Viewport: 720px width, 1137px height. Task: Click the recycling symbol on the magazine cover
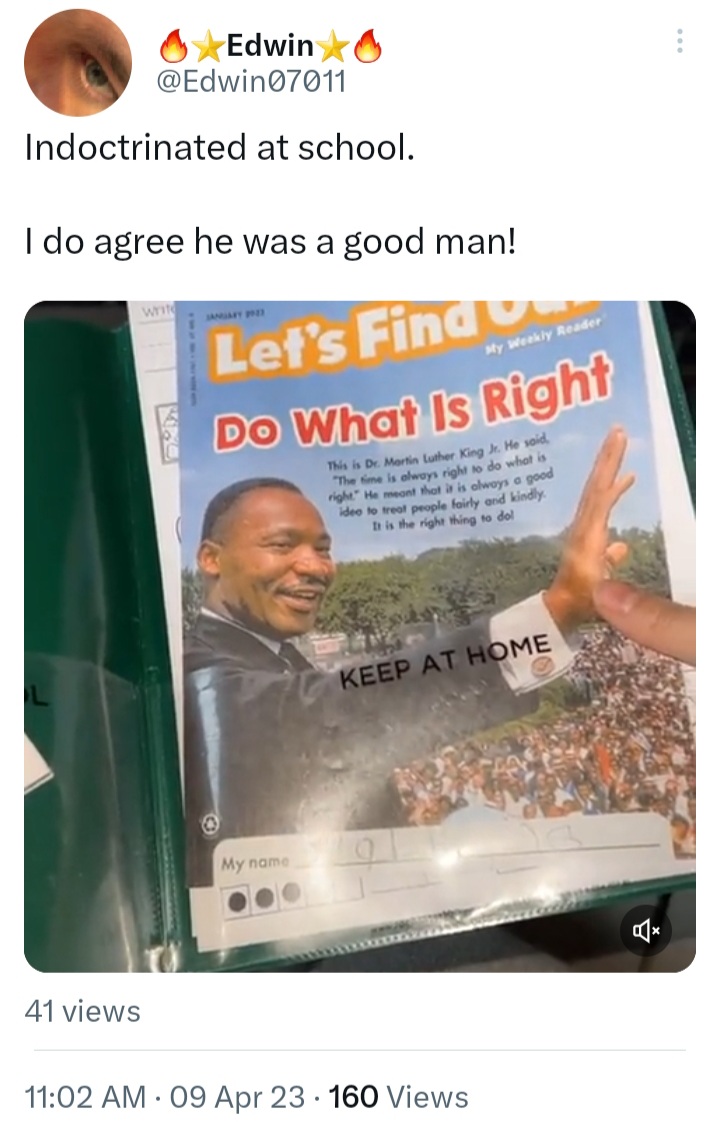(x=210, y=824)
